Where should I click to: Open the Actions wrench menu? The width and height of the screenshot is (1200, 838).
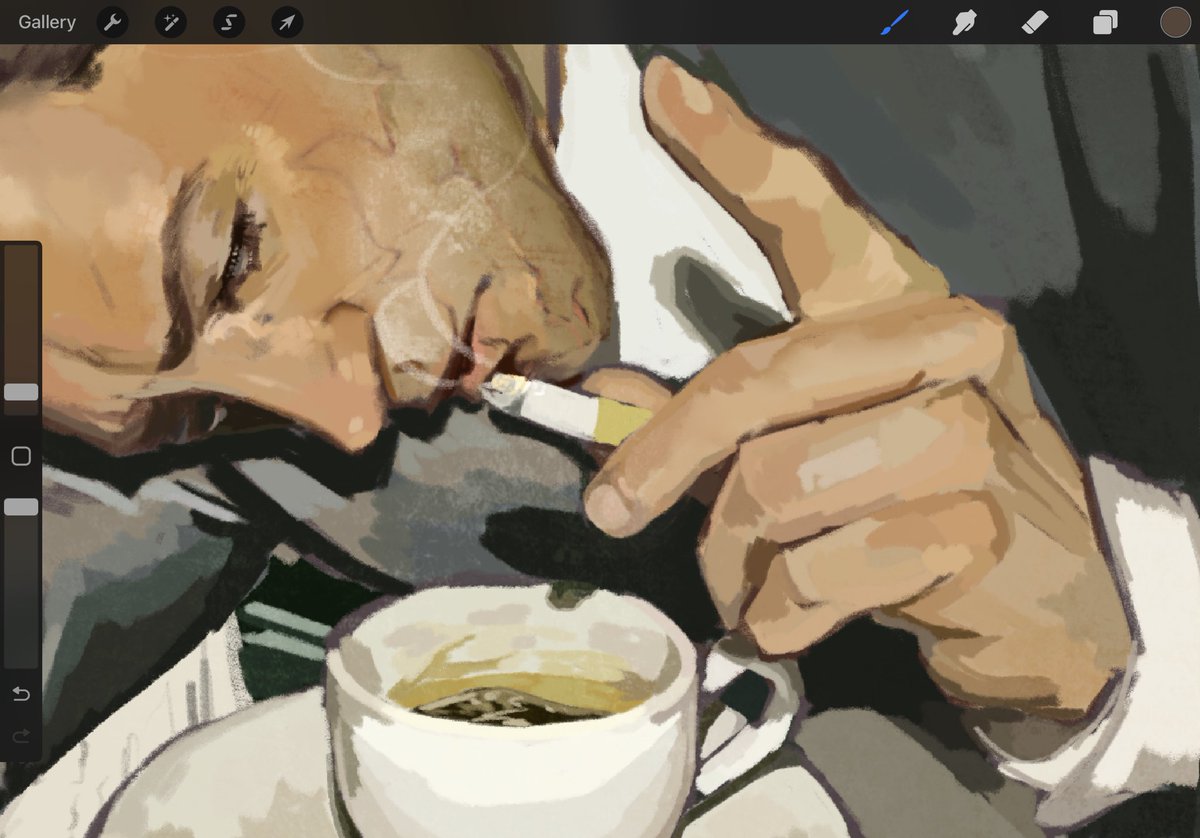tap(112, 22)
